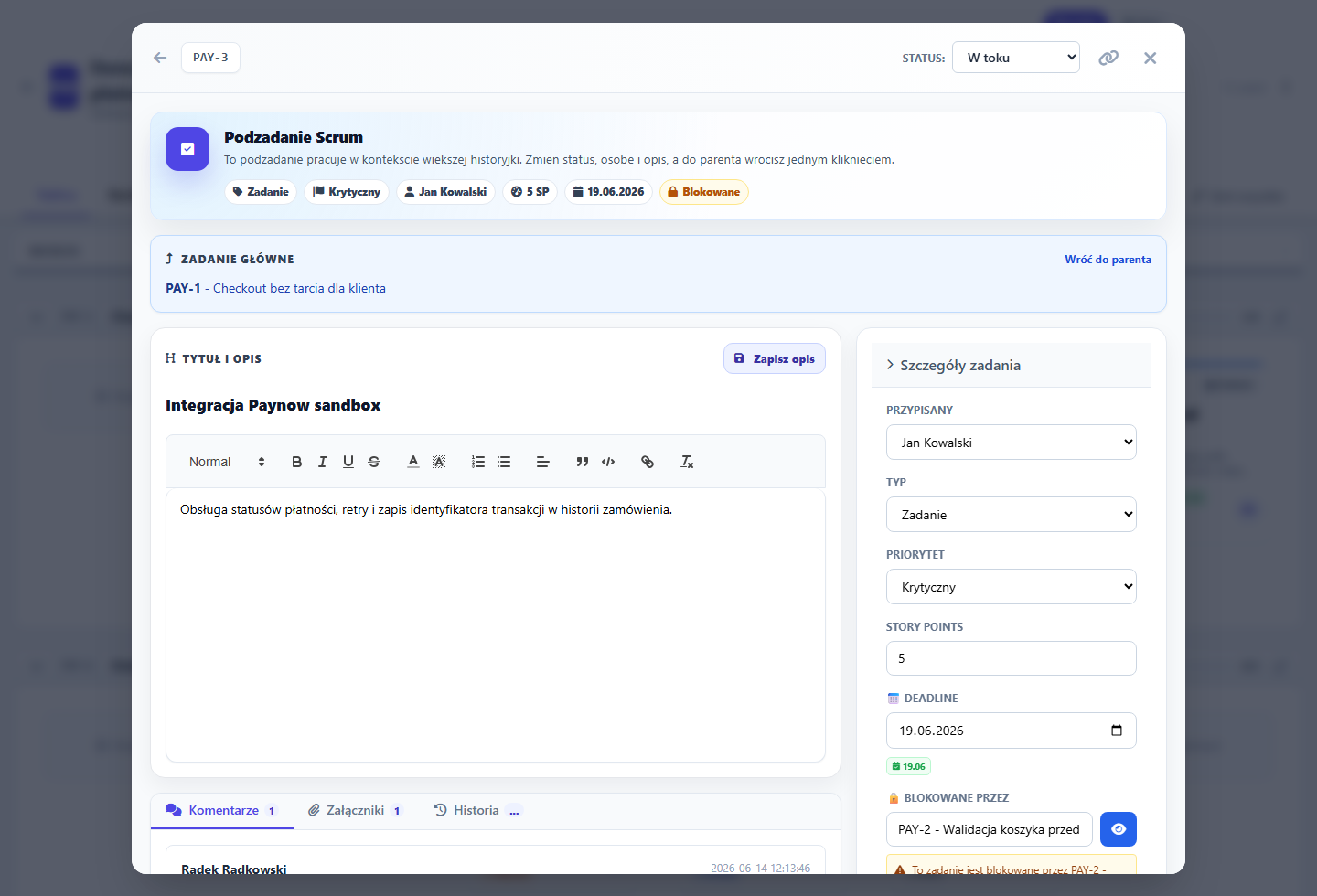This screenshot has height=896, width=1317.
Task: Click the green 19.06 date badge
Action: (x=908, y=766)
